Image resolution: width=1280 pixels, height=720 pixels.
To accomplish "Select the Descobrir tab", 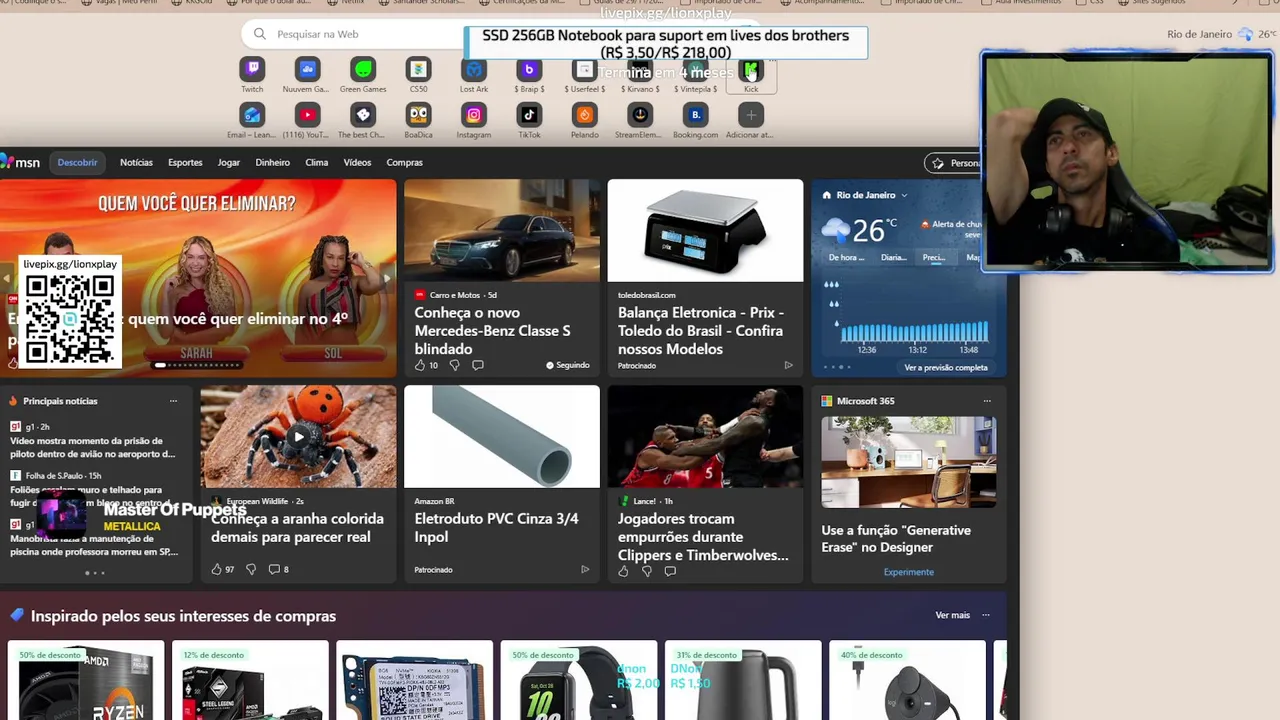I will point(77,162).
